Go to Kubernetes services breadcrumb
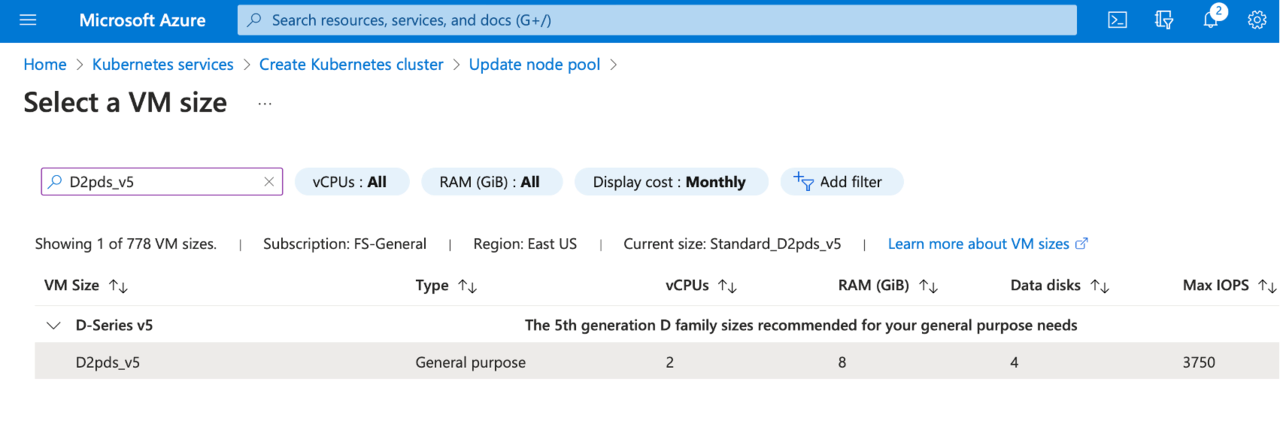This screenshot has height=430, width=1280. [x=162, y=64]
